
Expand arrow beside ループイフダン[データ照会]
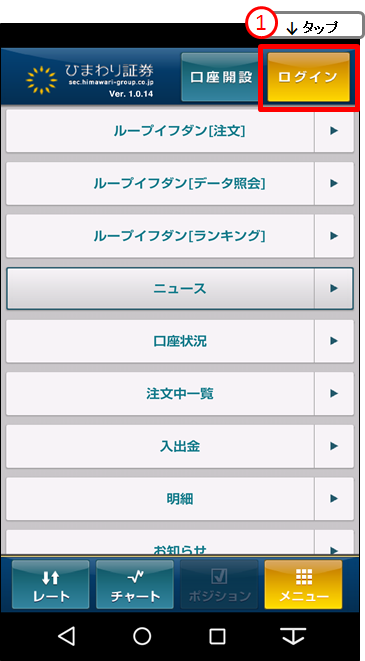(x=334, y=183)
